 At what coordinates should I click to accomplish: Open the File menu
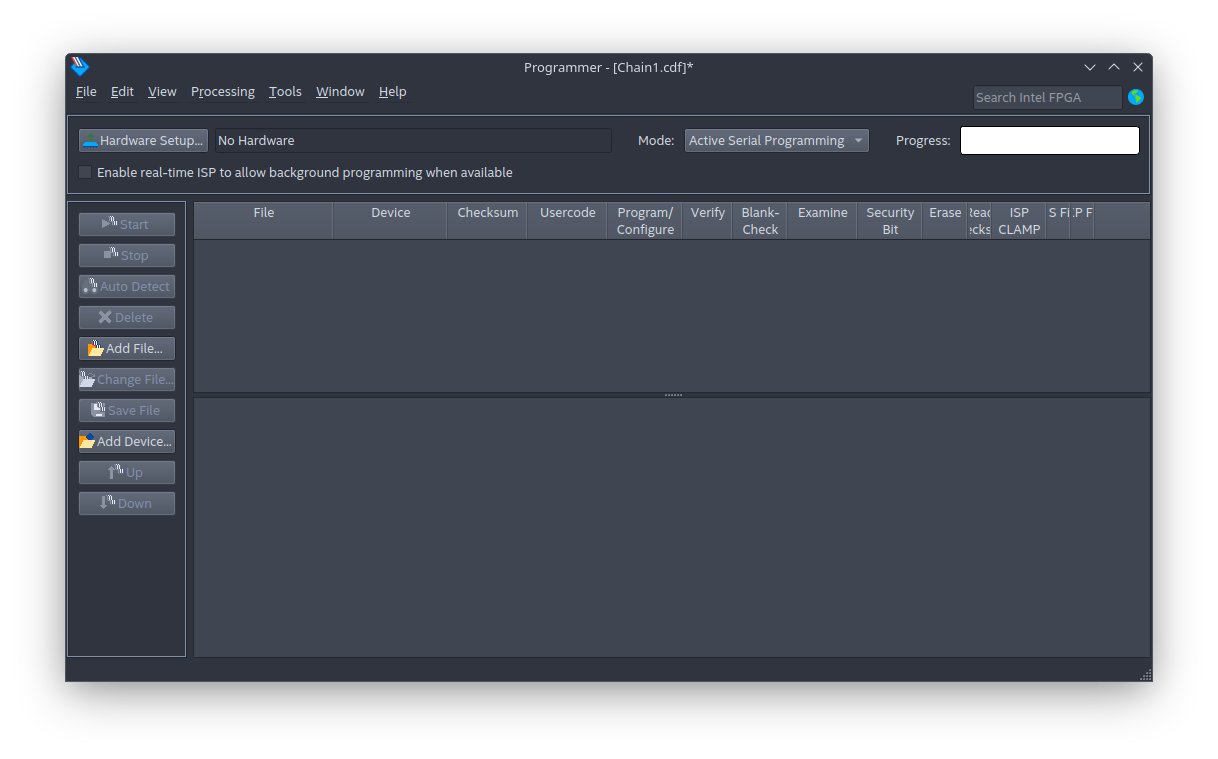(x=86, y=92)
